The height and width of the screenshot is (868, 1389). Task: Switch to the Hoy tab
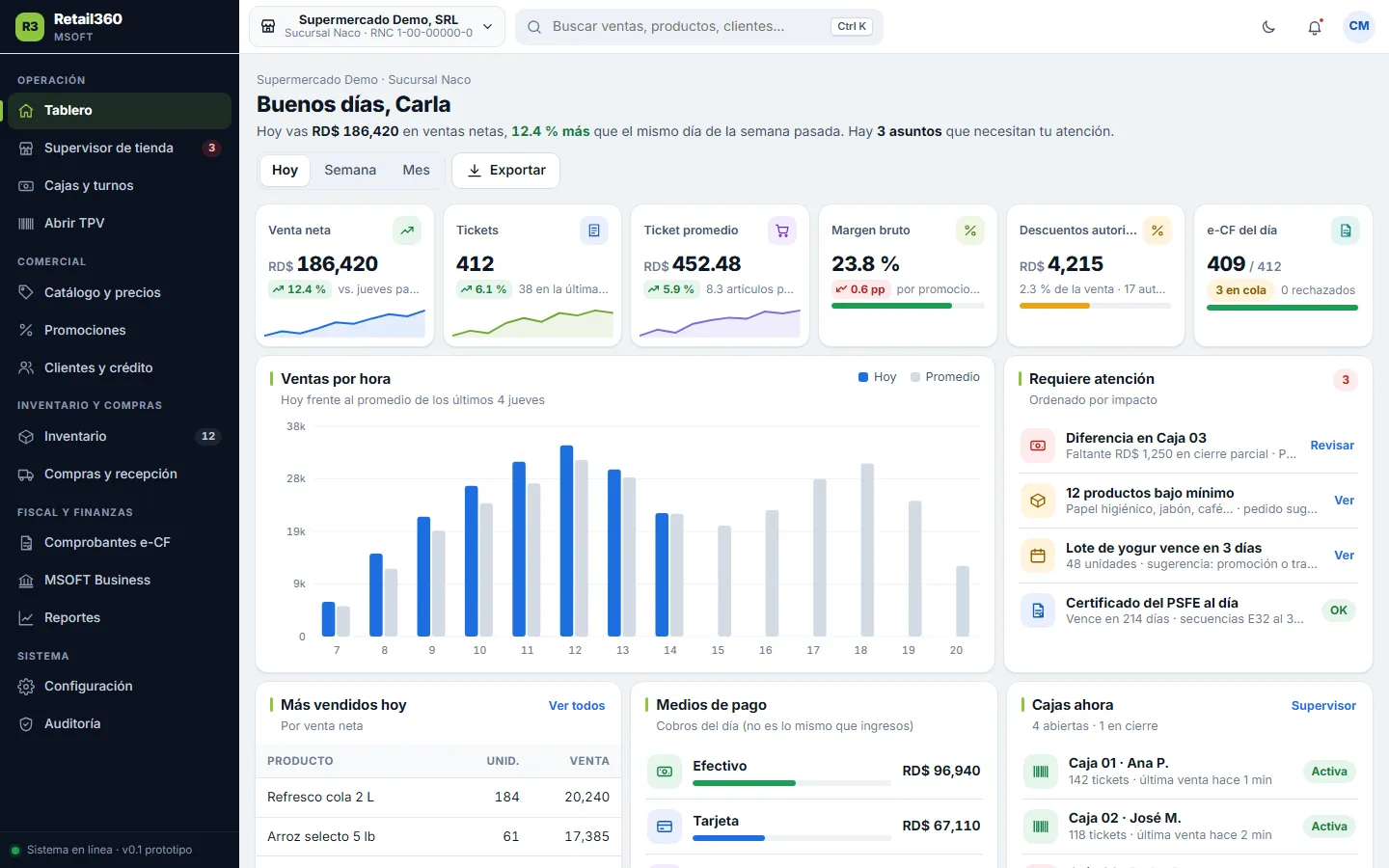point(285,171)
